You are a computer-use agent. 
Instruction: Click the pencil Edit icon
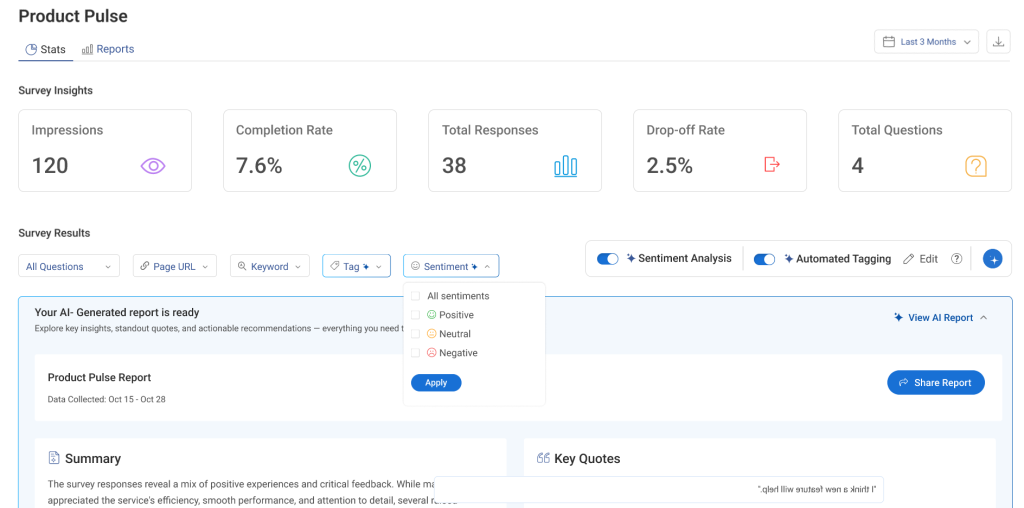point(908,259)
